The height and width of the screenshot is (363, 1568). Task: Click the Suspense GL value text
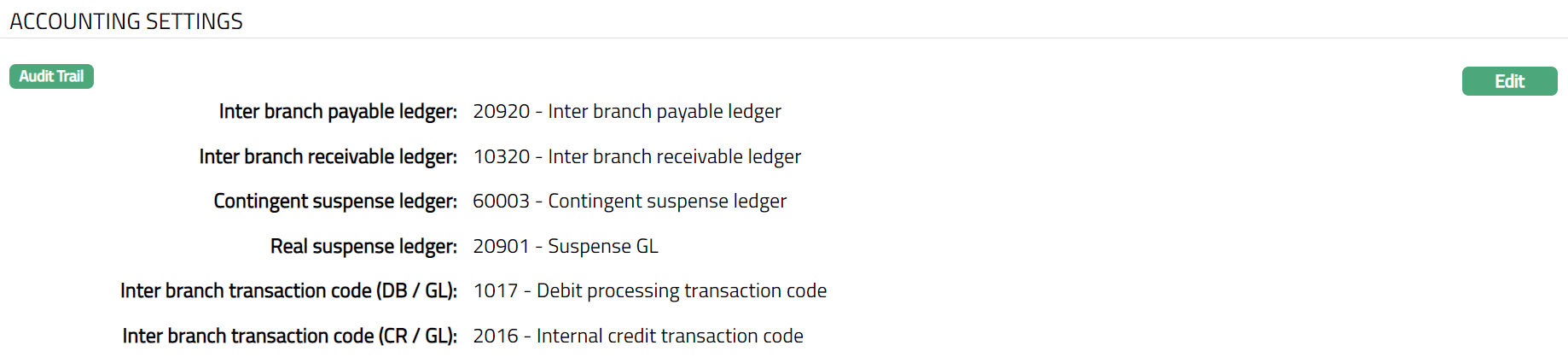pos(603,247)
